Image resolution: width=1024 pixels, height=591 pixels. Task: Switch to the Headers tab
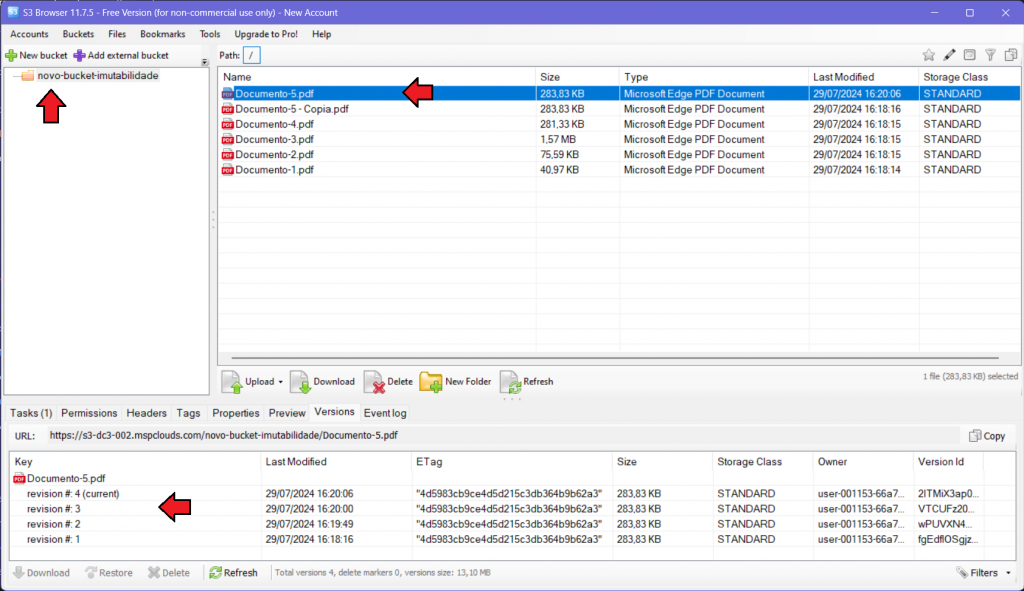pyautogui.click(x=146, y=413)
